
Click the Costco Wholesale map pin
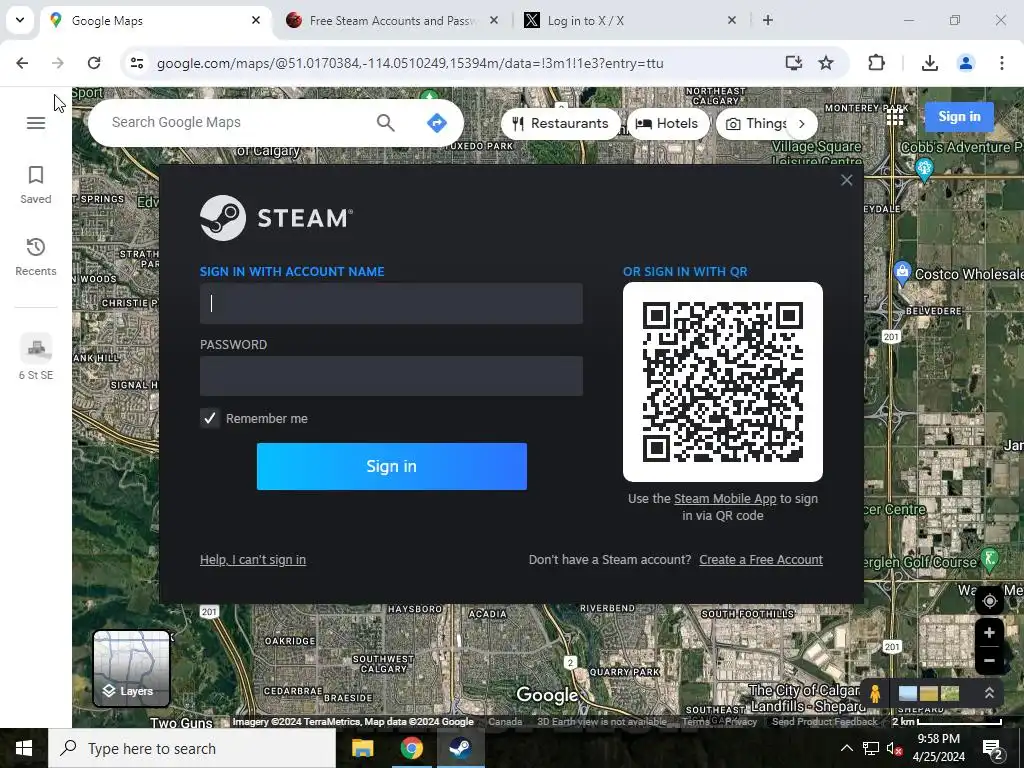point(902,272)
